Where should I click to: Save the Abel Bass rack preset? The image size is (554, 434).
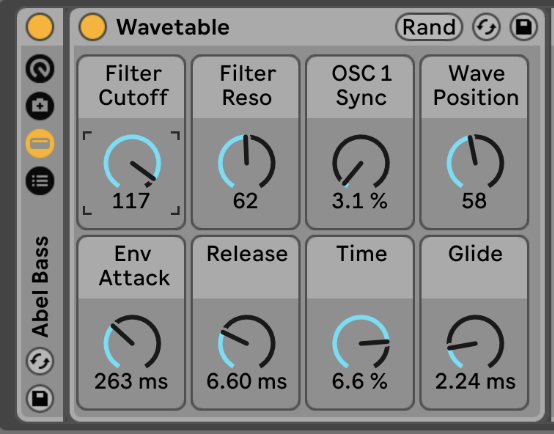pyautogui.click(x=40, y=398)
